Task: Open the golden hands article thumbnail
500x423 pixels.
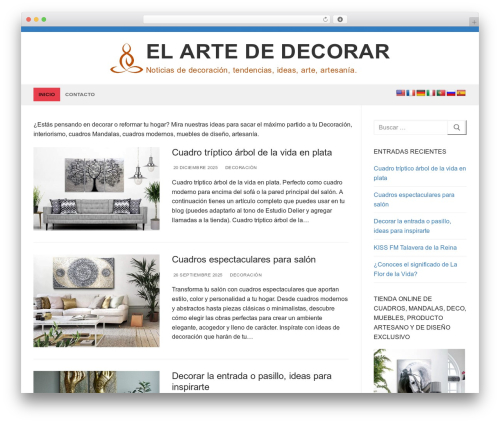Action: [96, 382]
